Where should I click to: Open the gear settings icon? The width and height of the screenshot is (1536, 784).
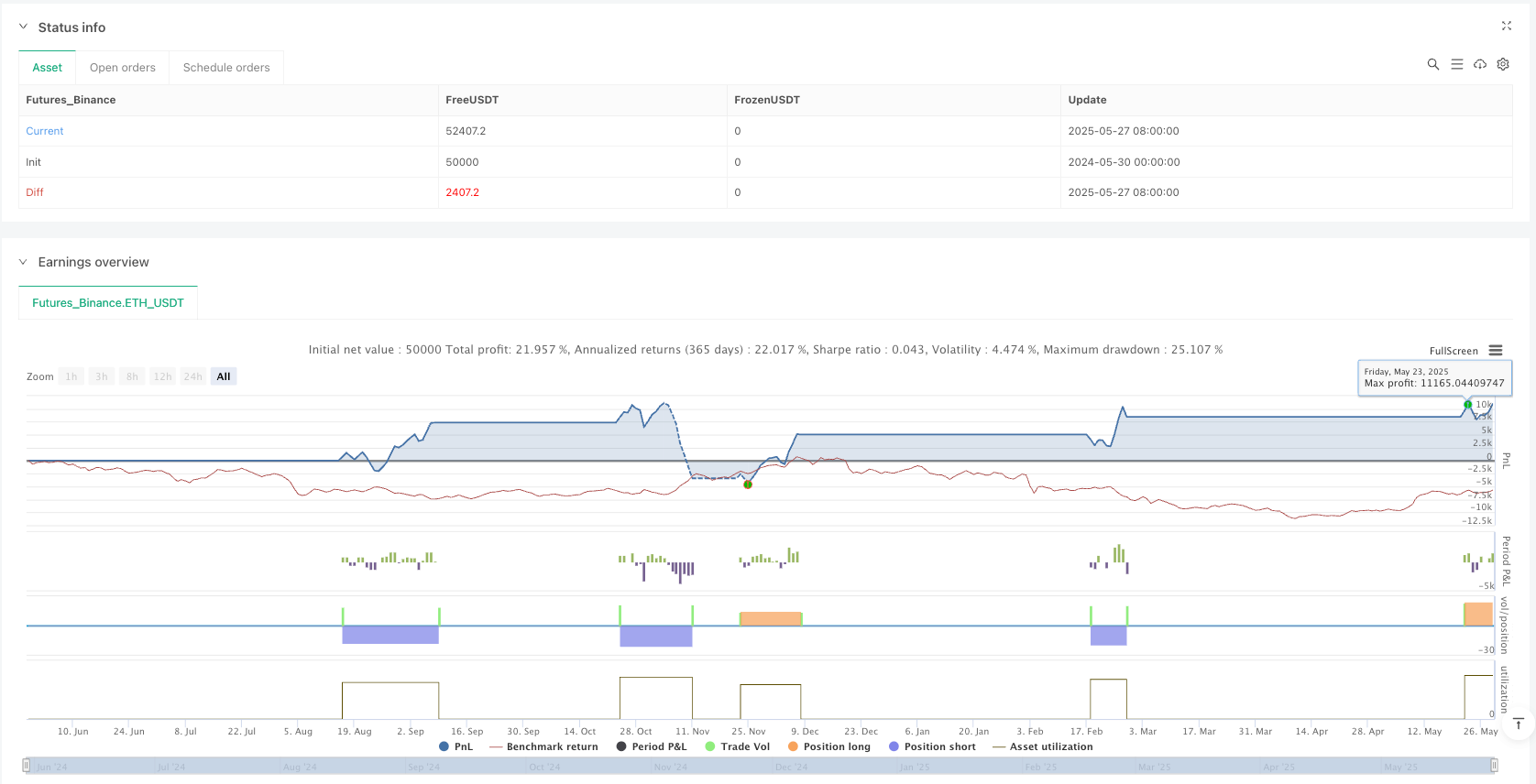click(1503, 64)
